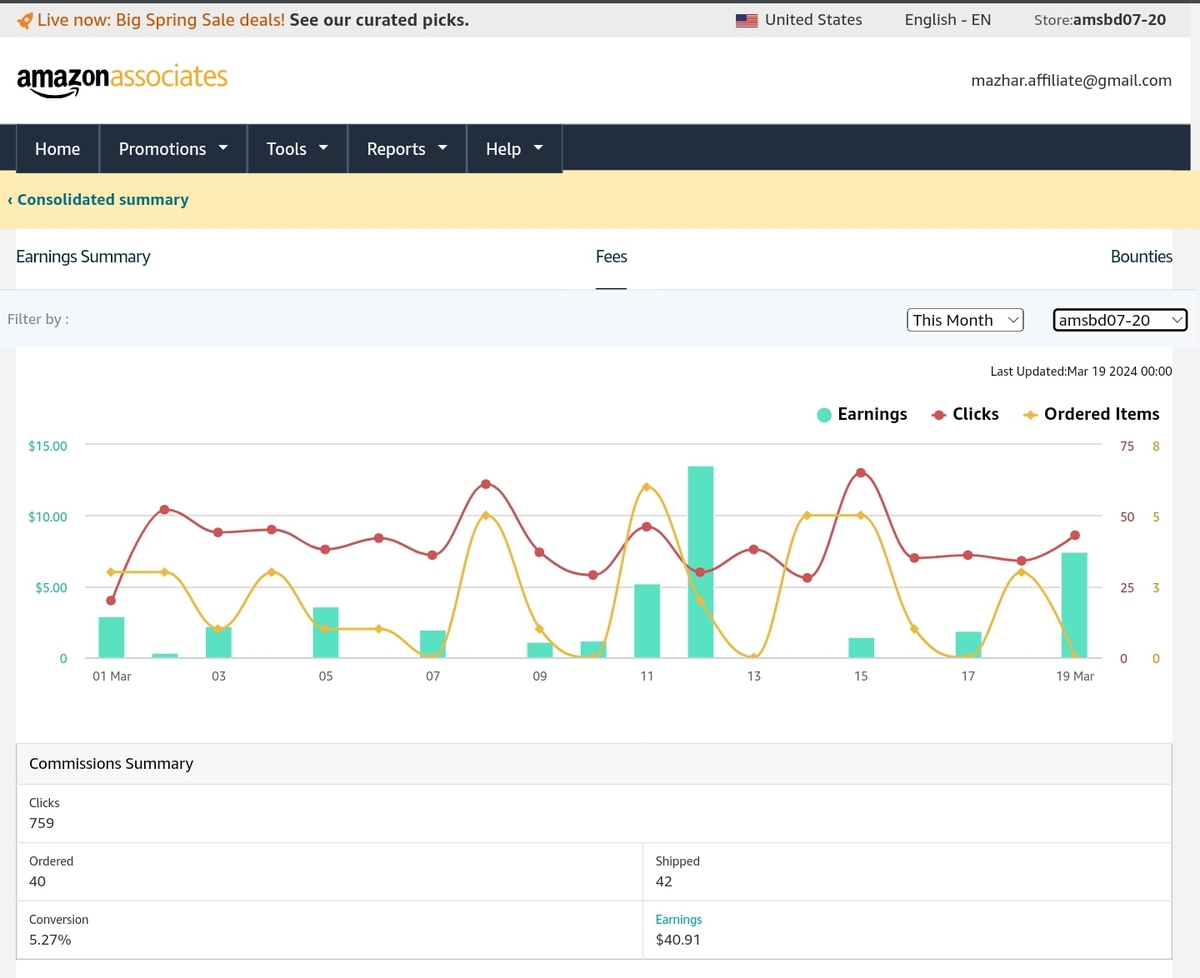Toggle the Earnings series in the chart legend

coord(862,414)
